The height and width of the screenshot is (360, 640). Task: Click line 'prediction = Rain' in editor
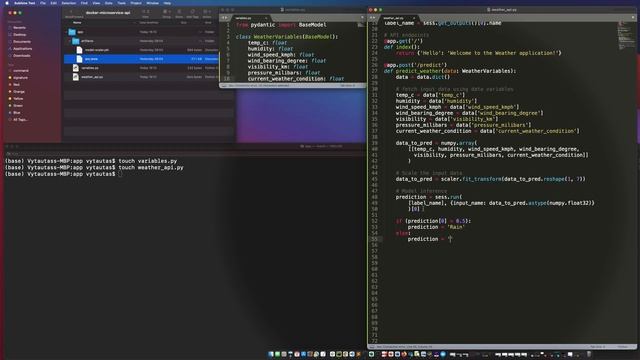click(x=436, y=227)
